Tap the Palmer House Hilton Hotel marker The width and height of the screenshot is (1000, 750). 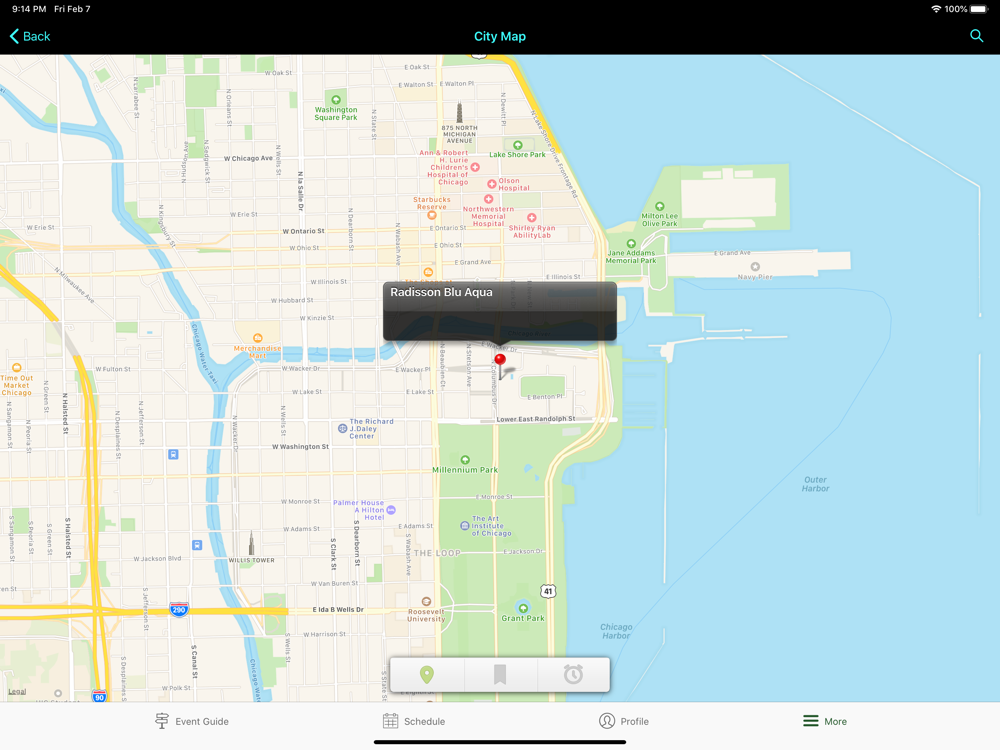point(391,510)
